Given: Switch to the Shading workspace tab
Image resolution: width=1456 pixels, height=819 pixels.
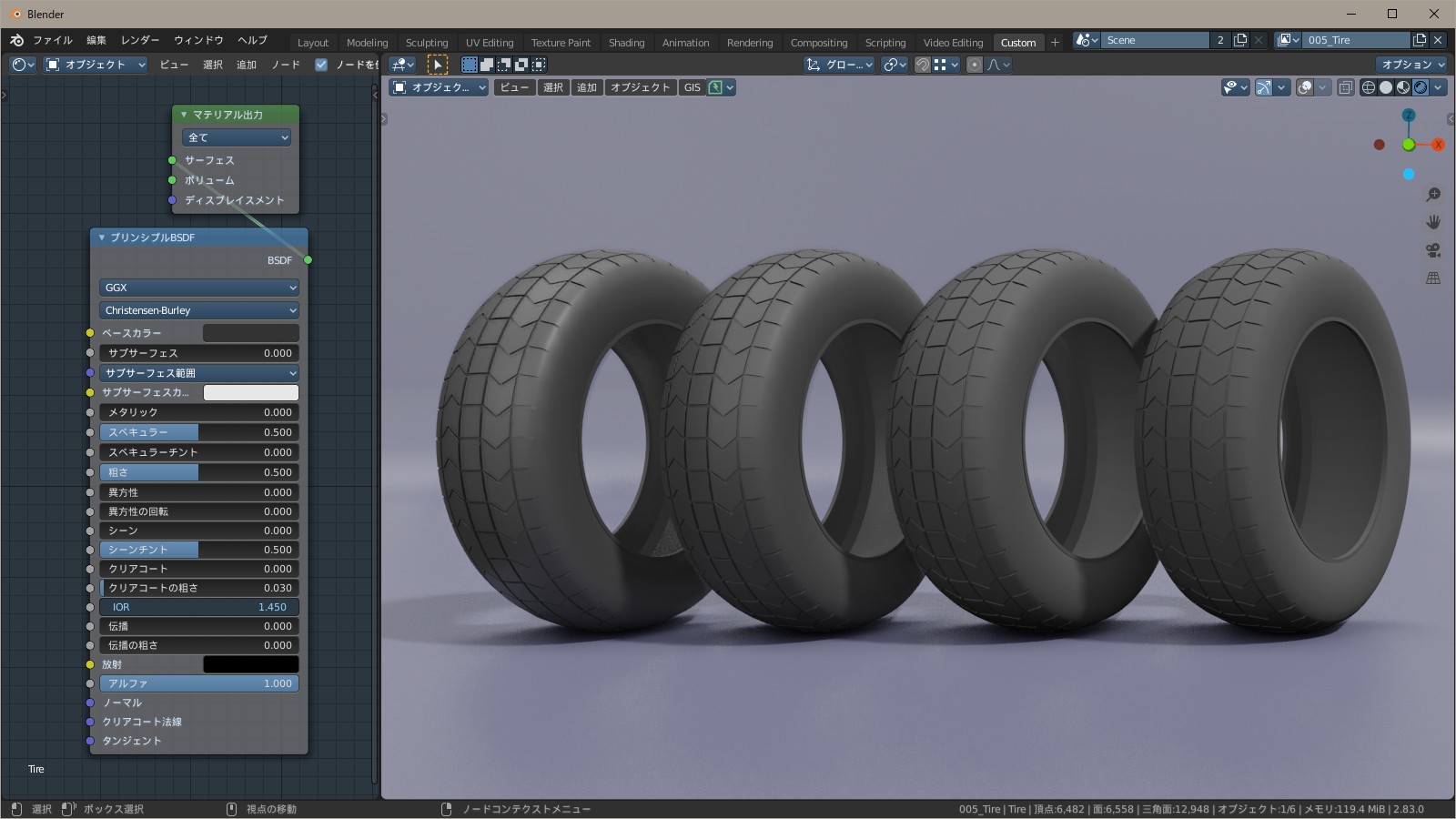Looking at the screenshot, I should click(626, 43).
